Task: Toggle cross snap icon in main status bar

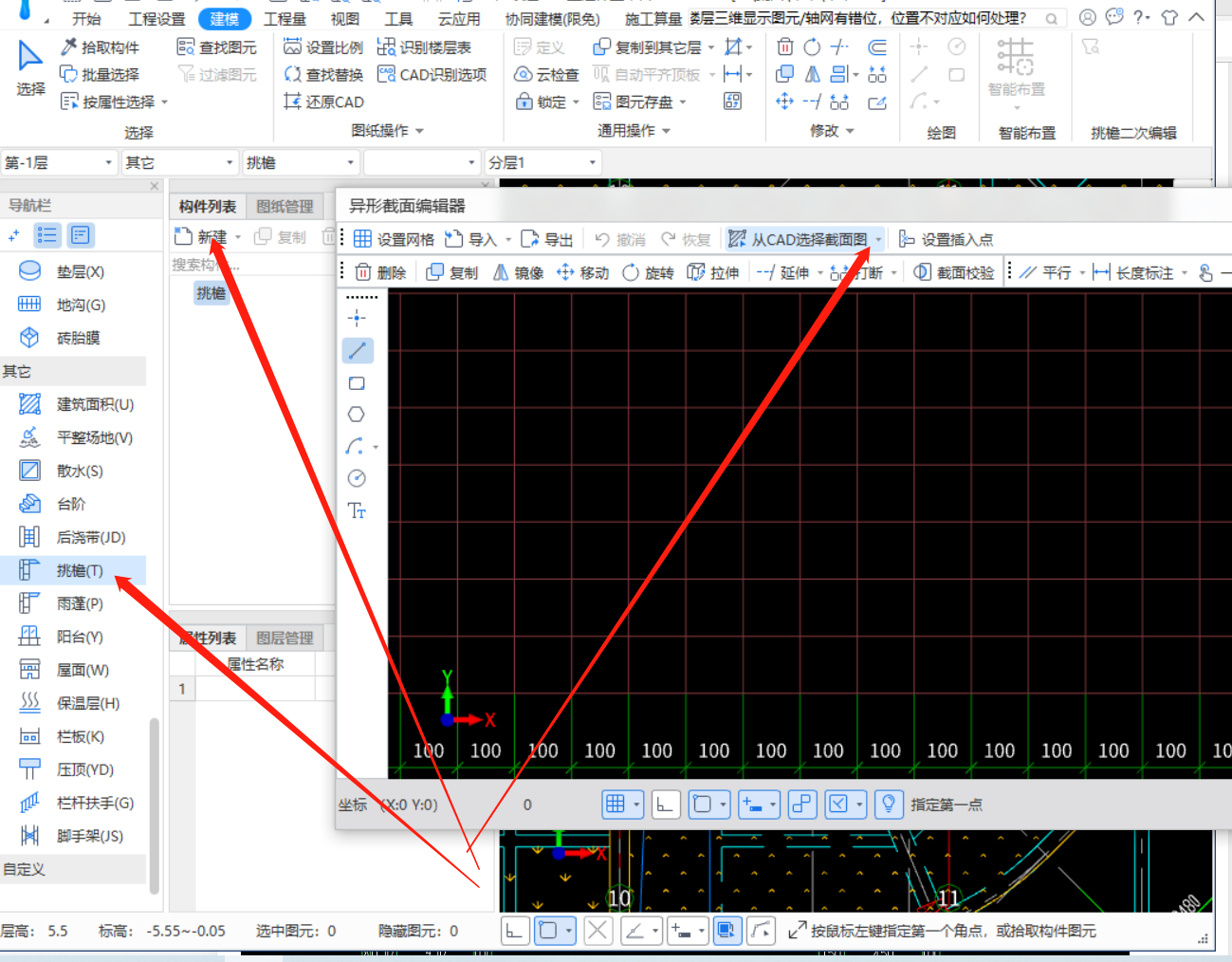Action: click(x=598, y=931)
